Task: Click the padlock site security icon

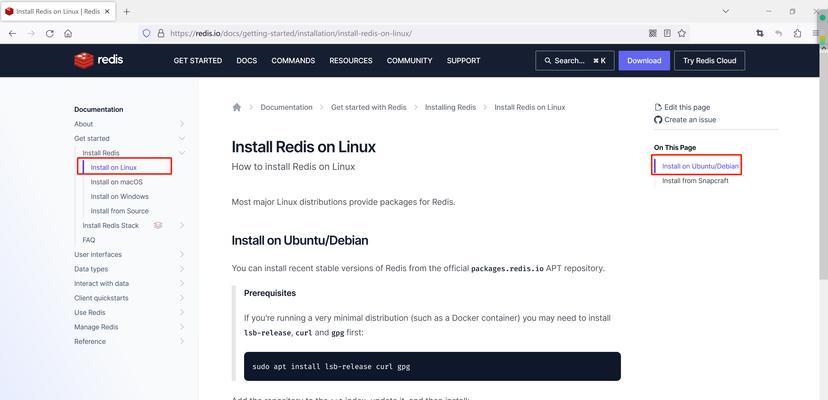Action: [x=161, y=33]
